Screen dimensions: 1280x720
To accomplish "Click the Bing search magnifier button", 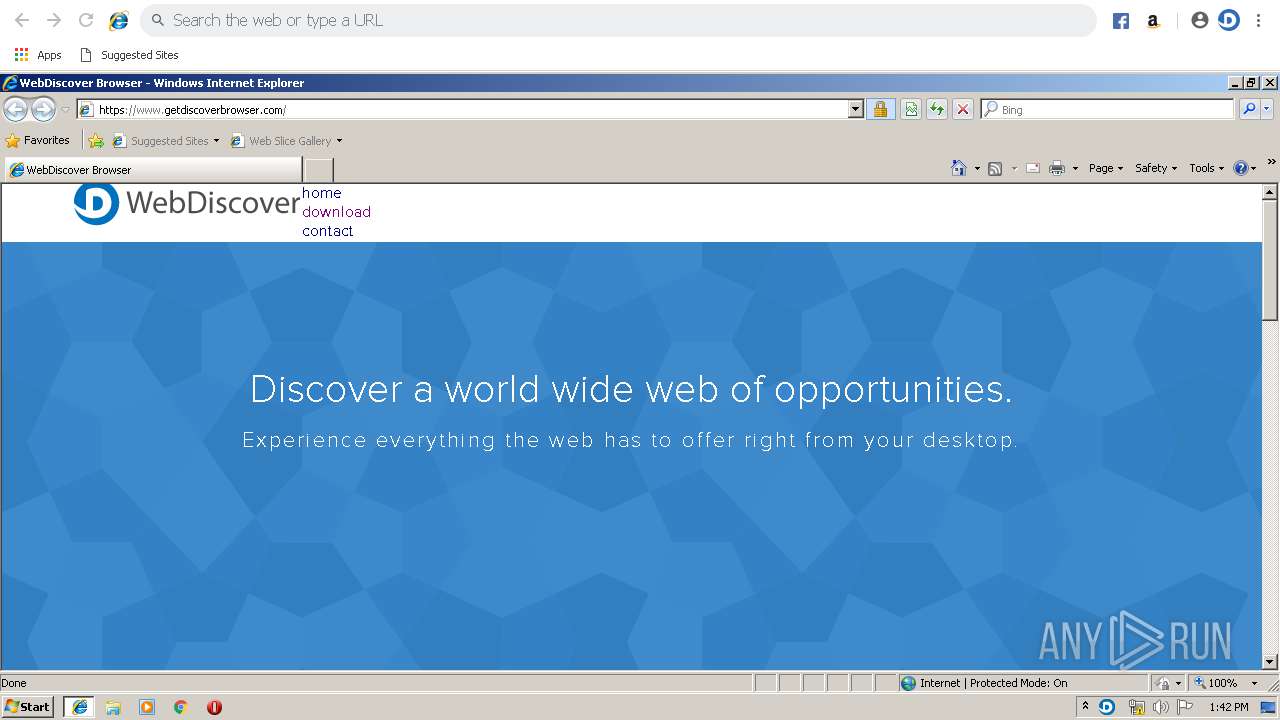I will click(1249, 109).
